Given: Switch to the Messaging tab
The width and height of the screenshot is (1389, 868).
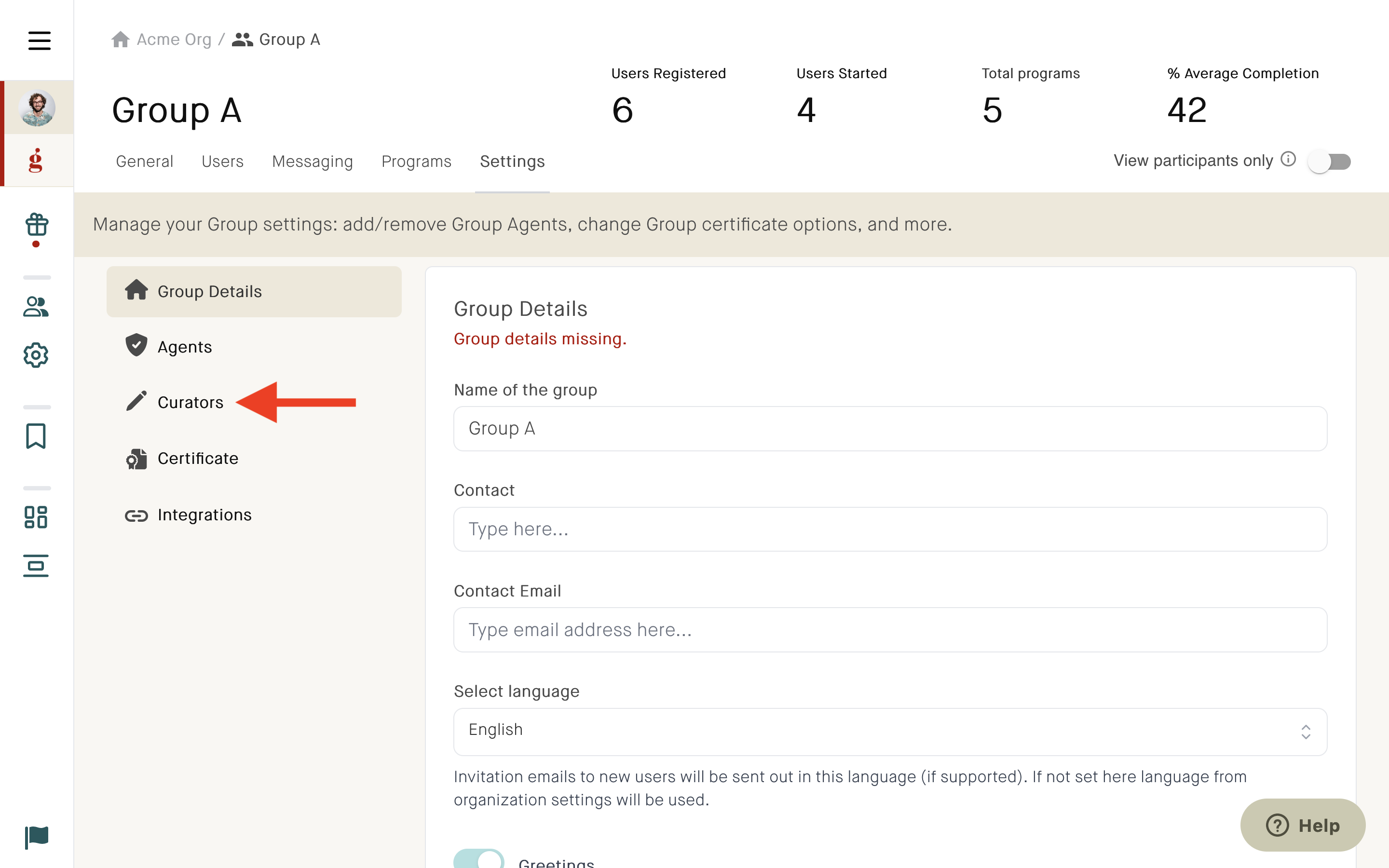Looking at the screenshot, I should [x=313, y=162].
